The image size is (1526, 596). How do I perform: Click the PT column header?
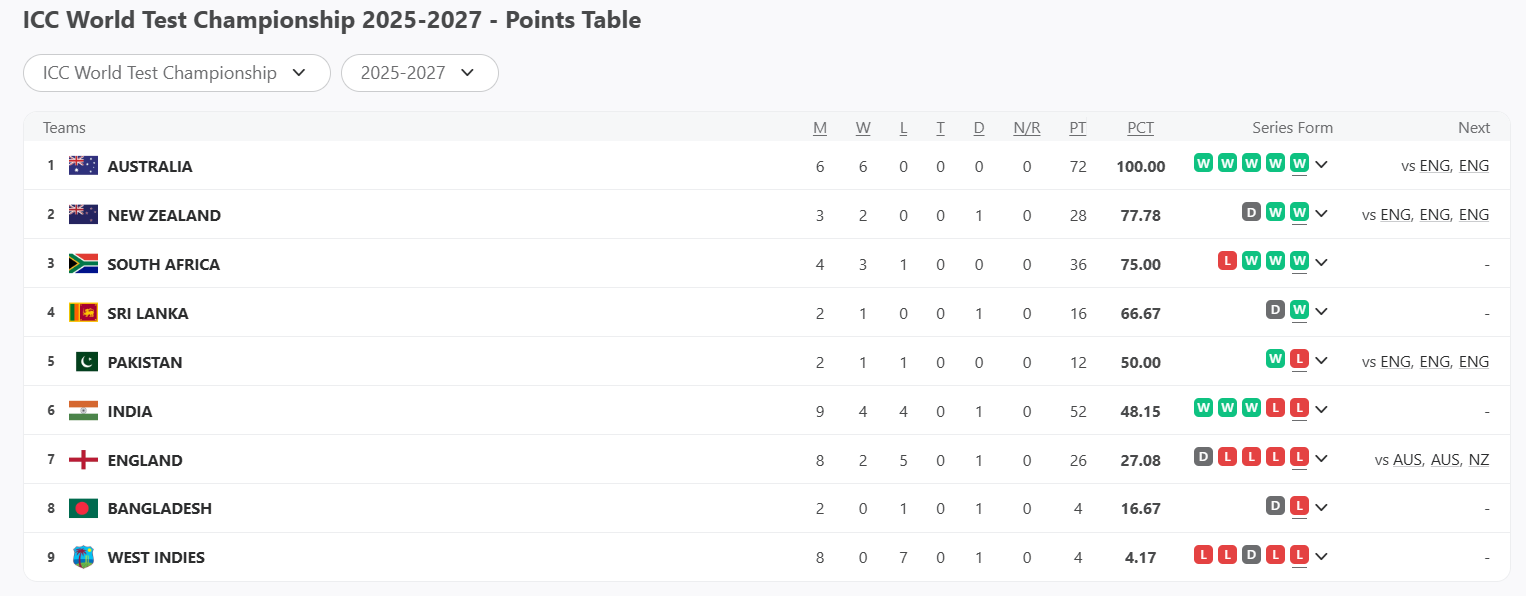1077,128
